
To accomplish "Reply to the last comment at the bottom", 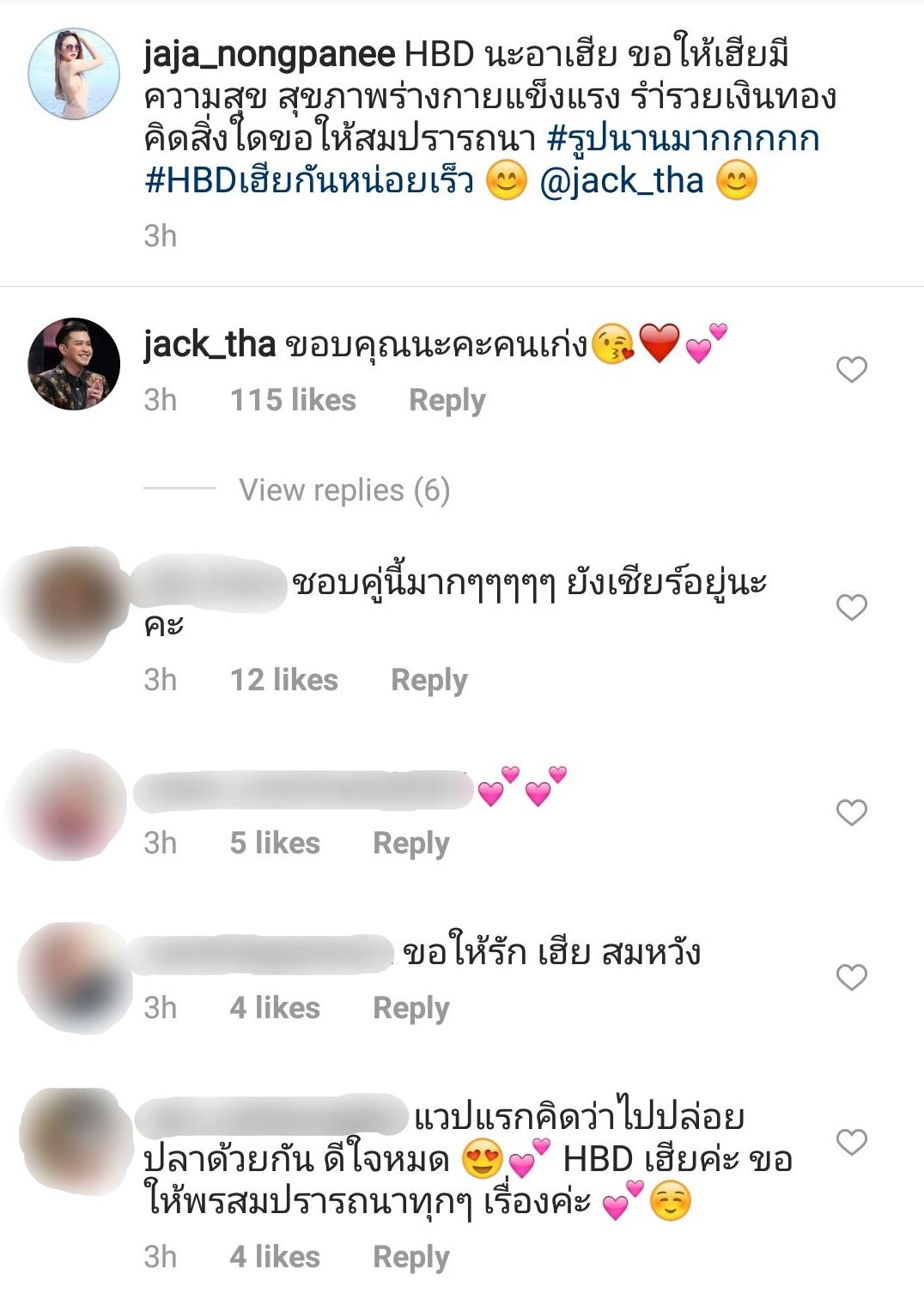I will pos(411,1258).
